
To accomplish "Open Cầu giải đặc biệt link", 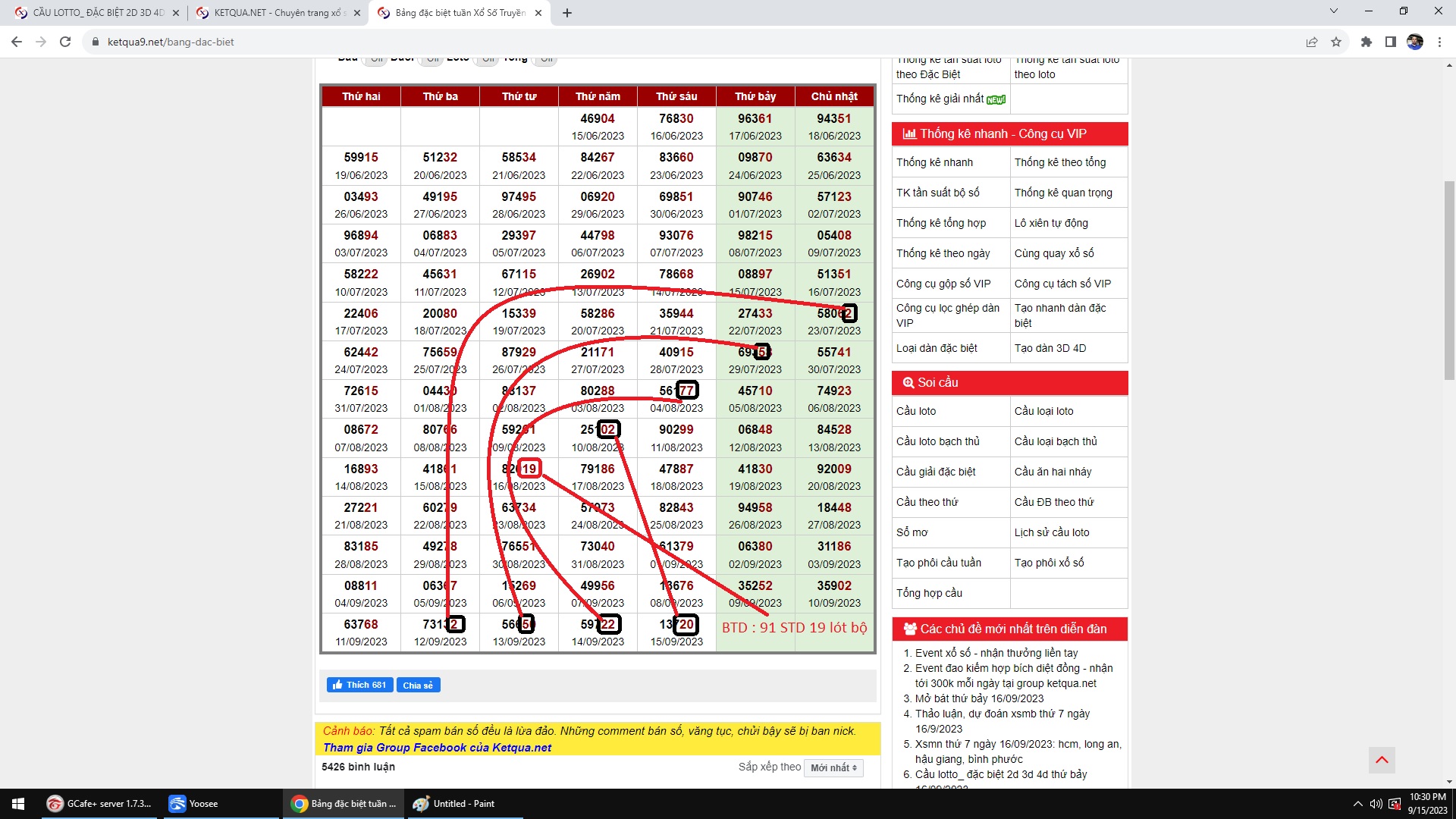I will [x=936, y=472].
